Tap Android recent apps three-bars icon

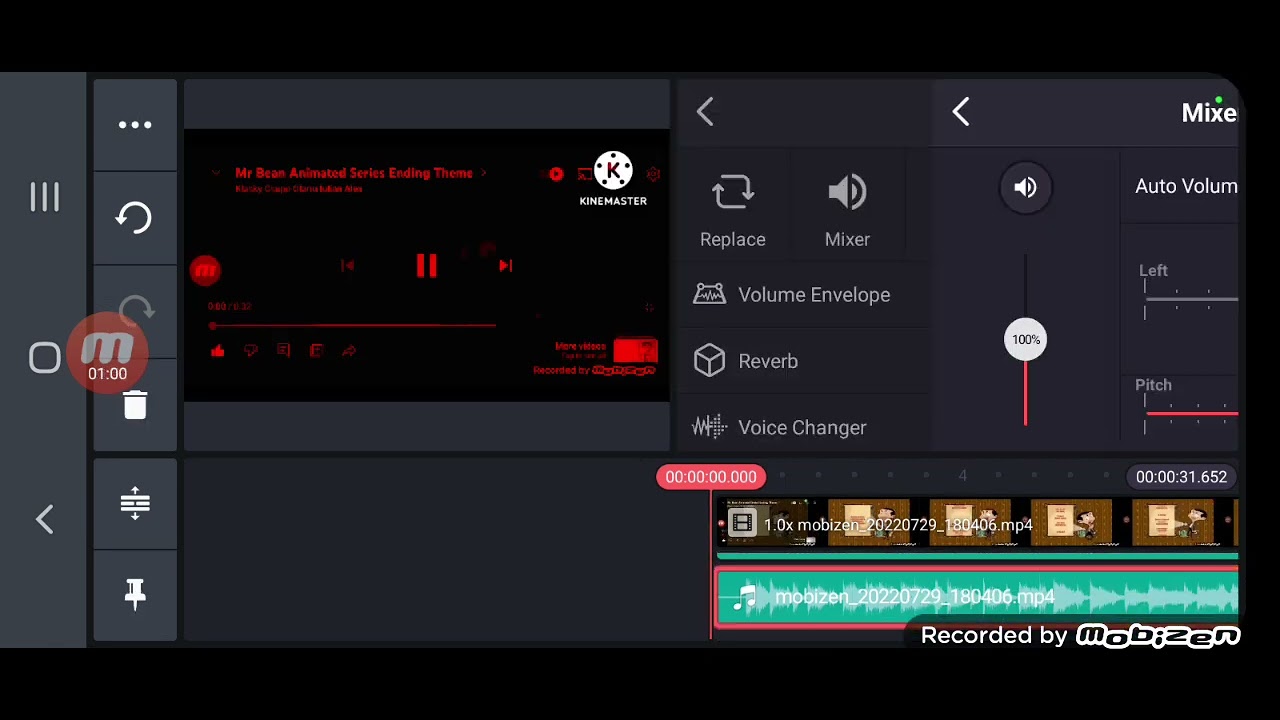click(45, 197)
